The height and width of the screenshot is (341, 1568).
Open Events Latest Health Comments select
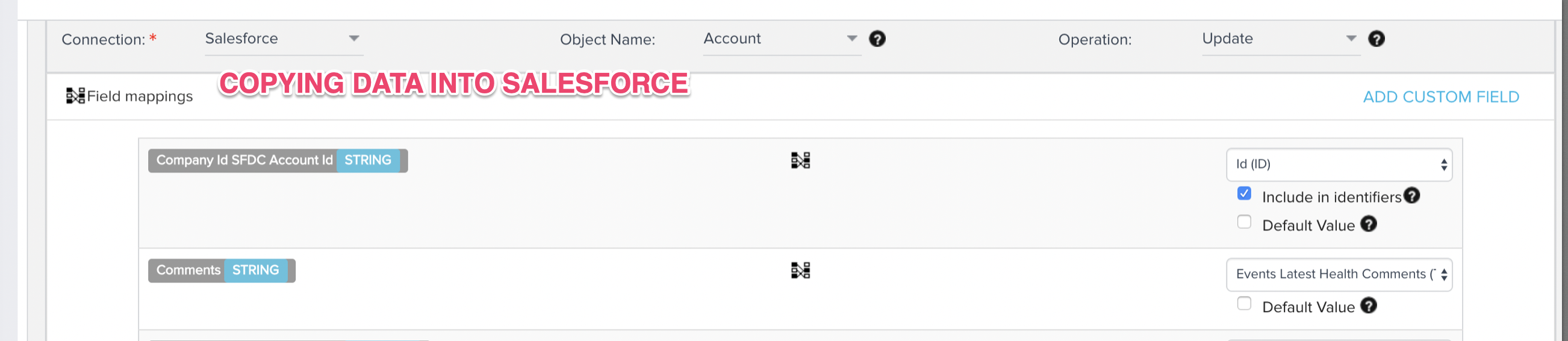click(1339, 275)
